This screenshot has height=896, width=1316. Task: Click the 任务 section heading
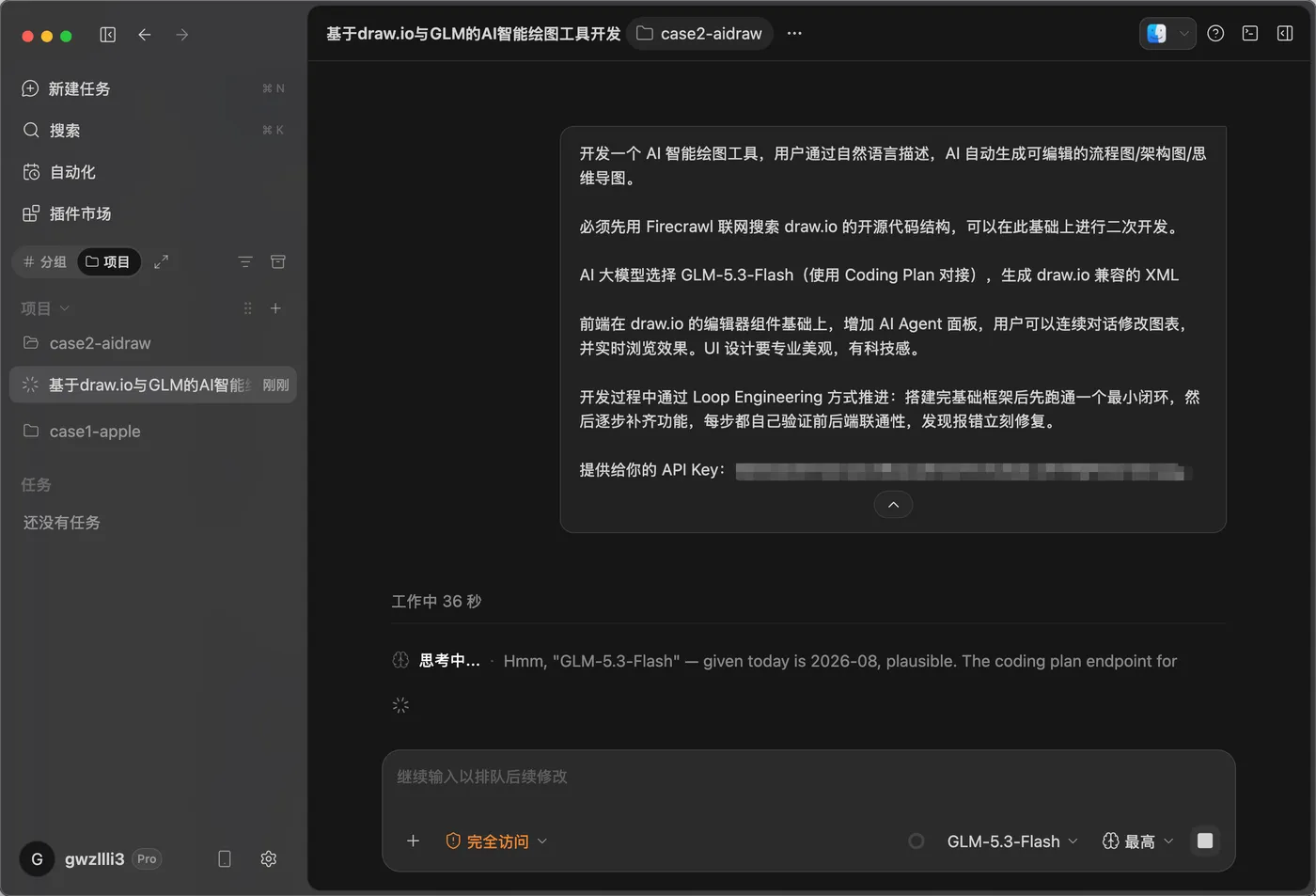click(x=36, y=484)
